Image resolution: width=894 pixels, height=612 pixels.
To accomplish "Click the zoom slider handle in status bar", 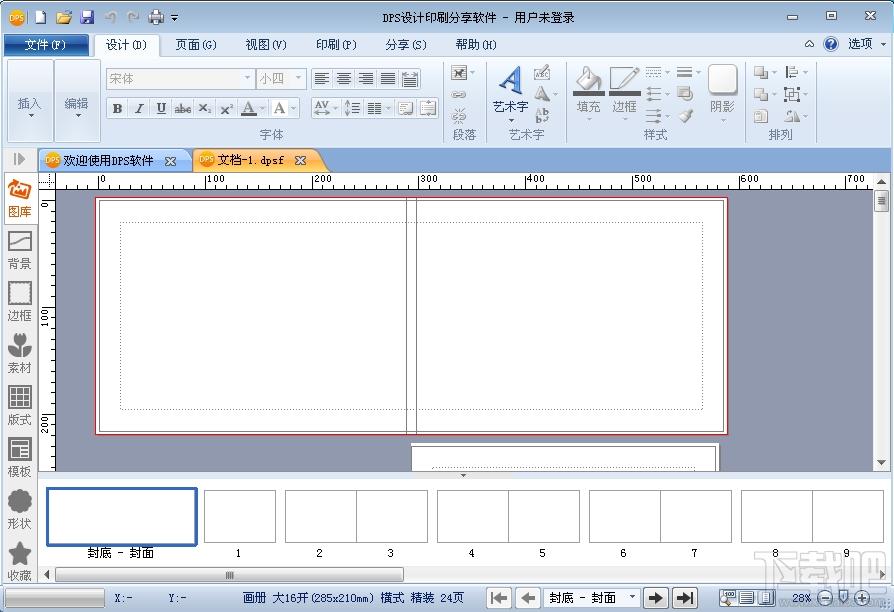I will click(844, 597).
